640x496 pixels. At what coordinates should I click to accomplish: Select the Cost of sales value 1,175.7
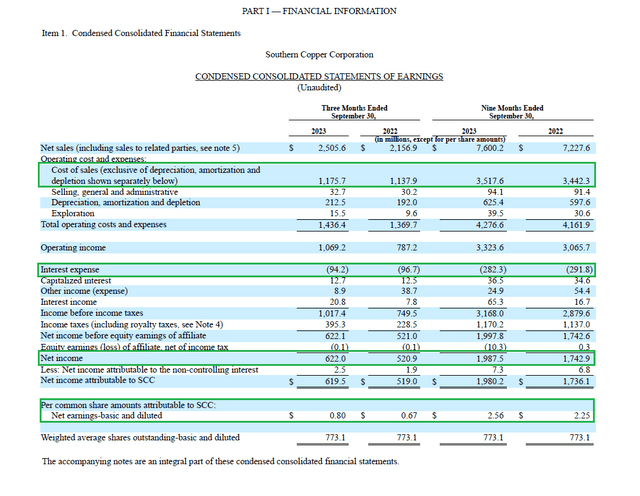(332, 181)
